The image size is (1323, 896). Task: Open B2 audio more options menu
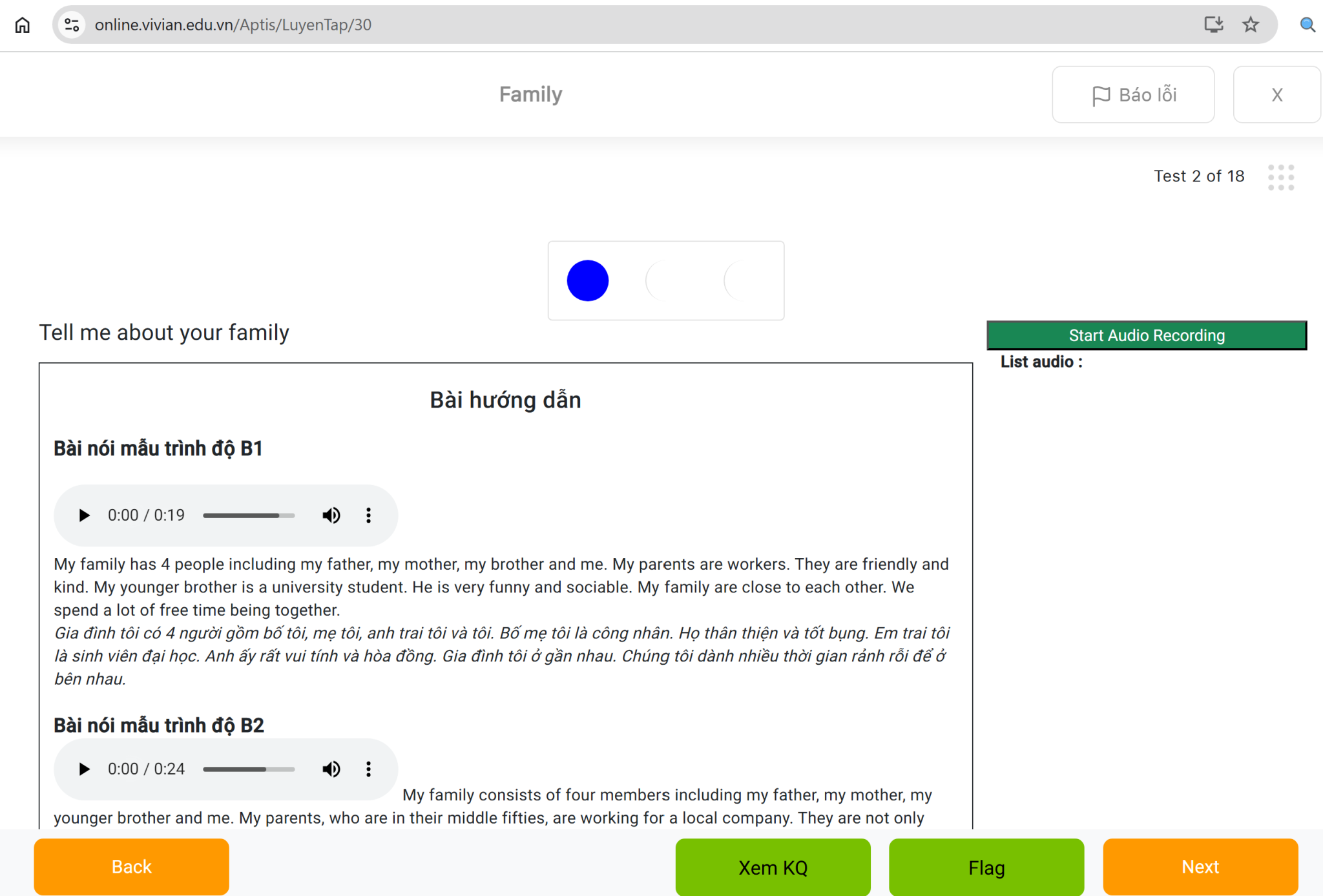pyautogui.click(x=368, y=769)
